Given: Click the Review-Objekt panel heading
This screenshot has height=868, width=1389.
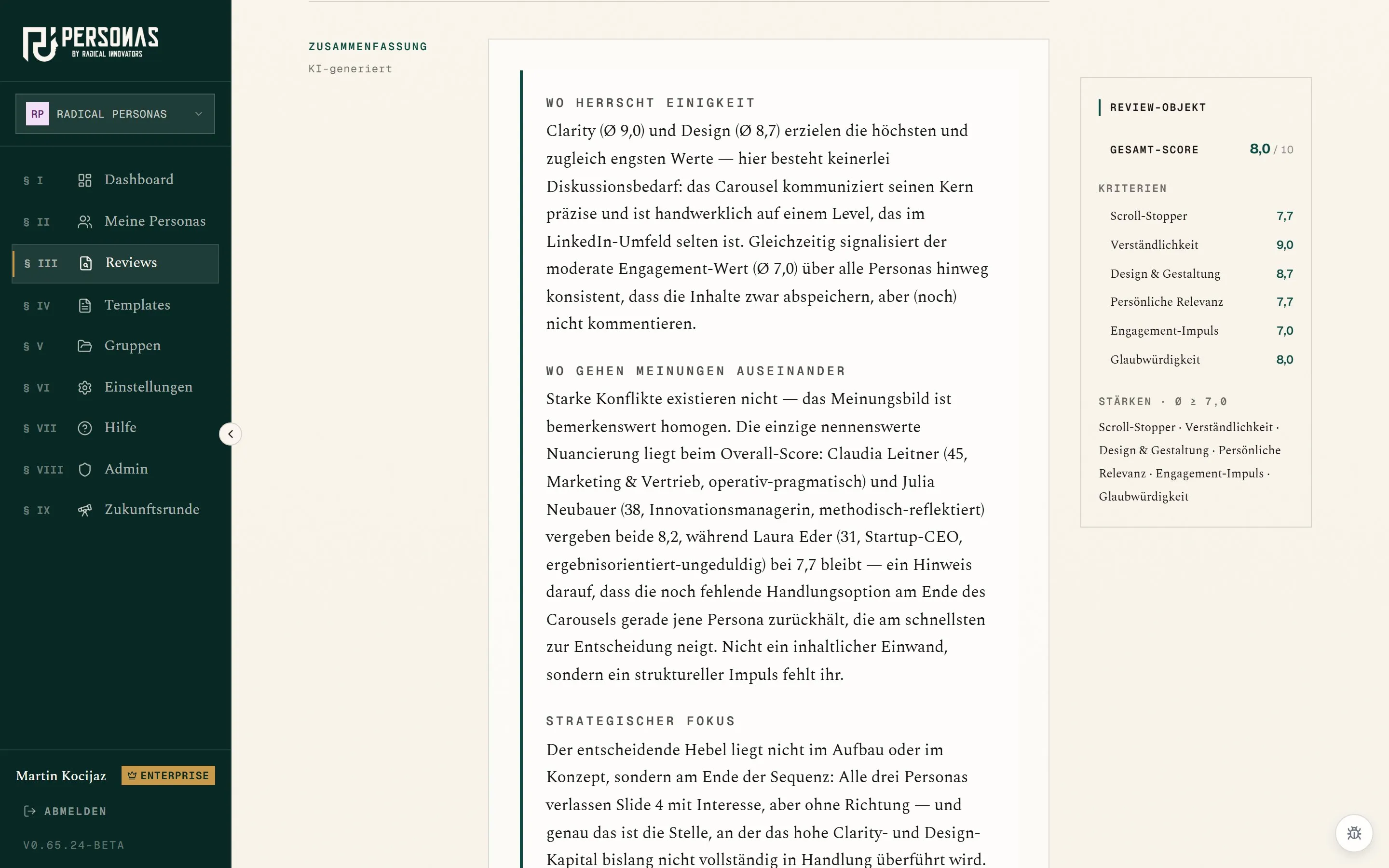Looking at the screenshot, I should (1157, 108).
